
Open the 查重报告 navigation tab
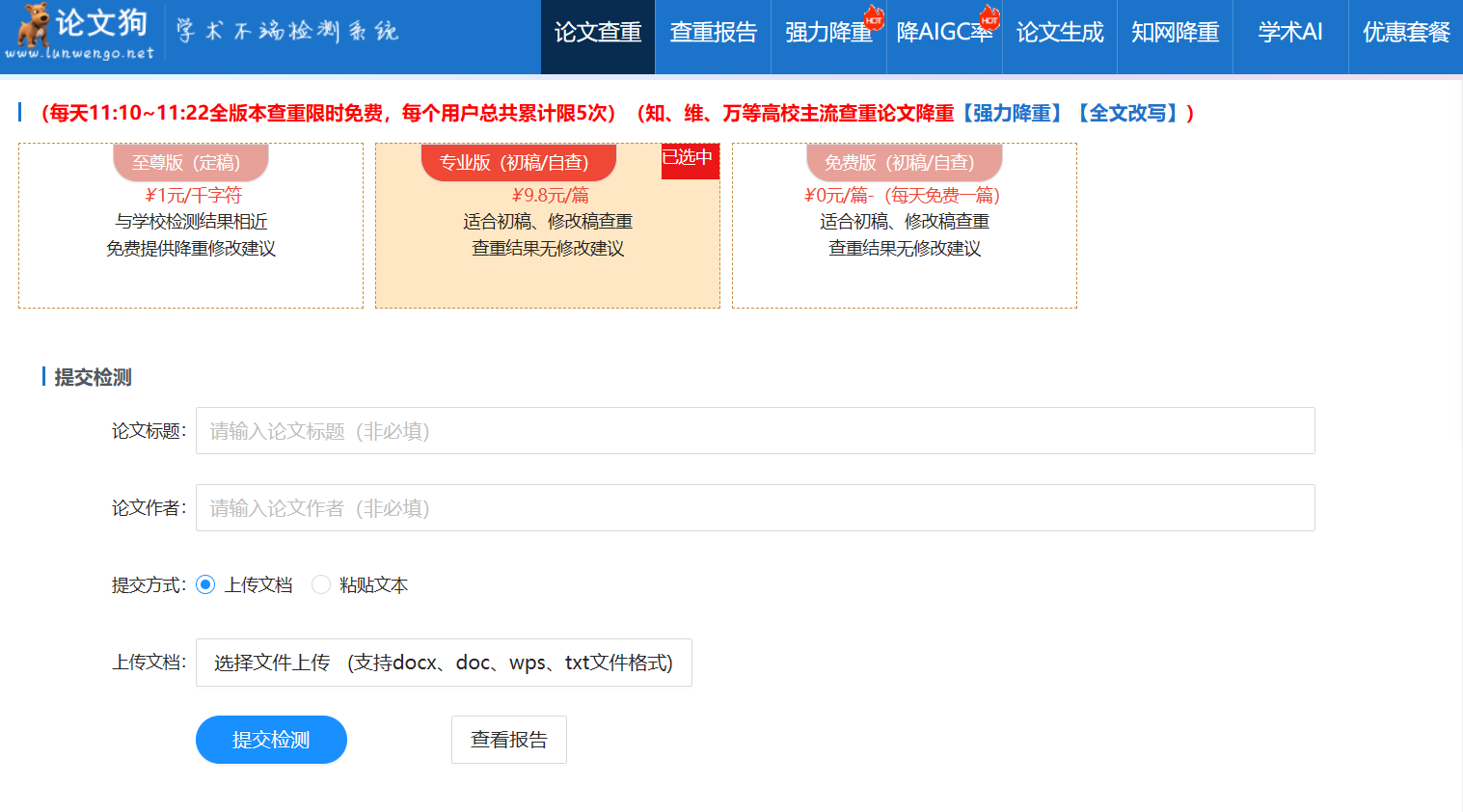[713, 33]
